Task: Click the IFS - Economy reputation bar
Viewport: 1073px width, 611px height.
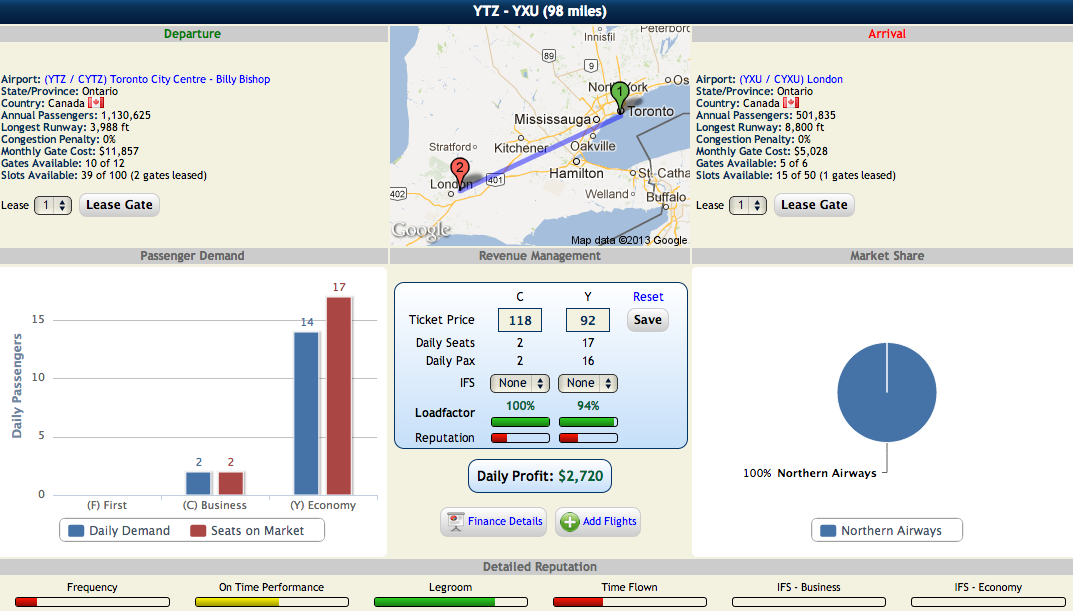Action: tap(987, 602)
